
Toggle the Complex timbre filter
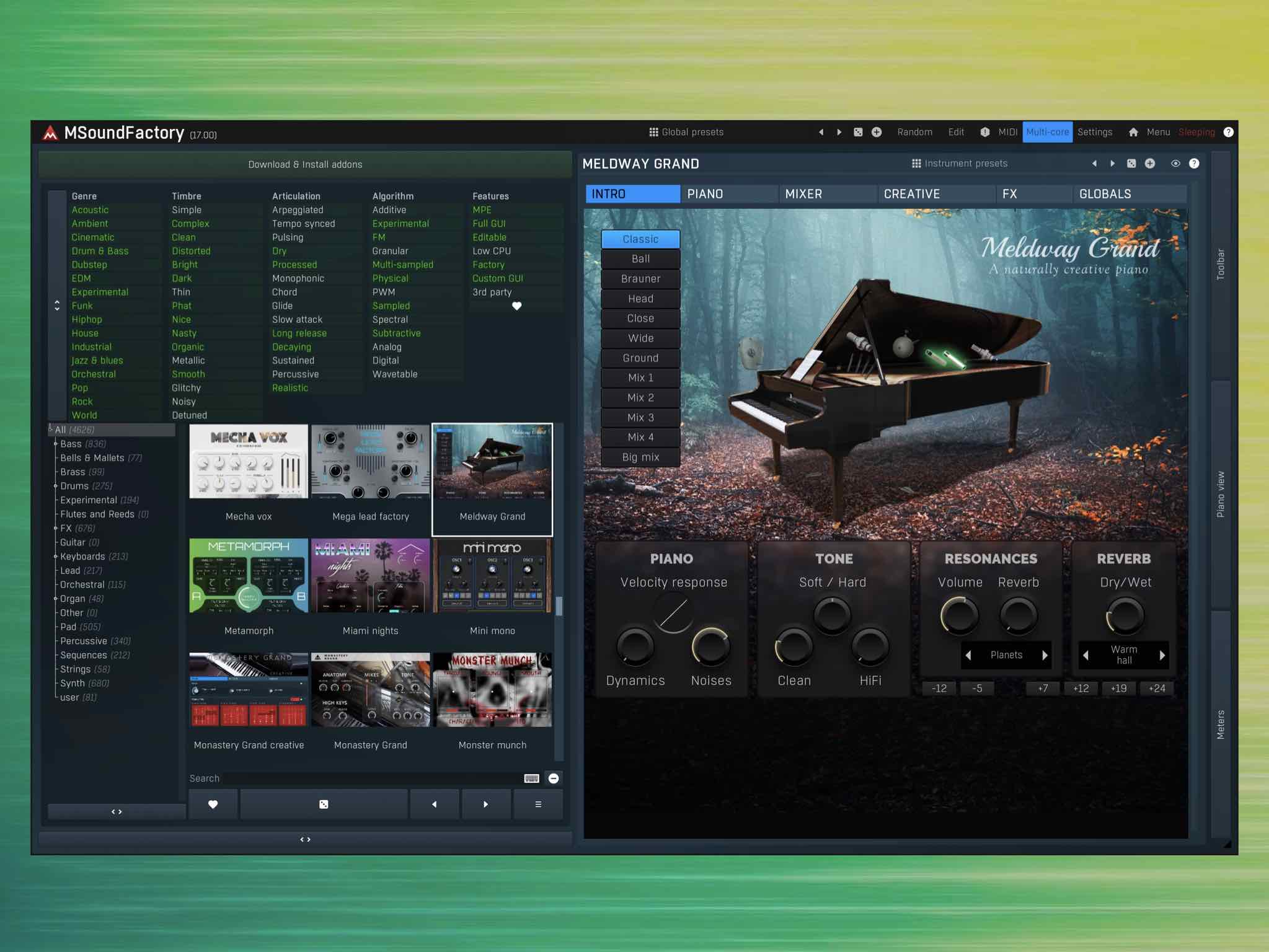[190, 224]
